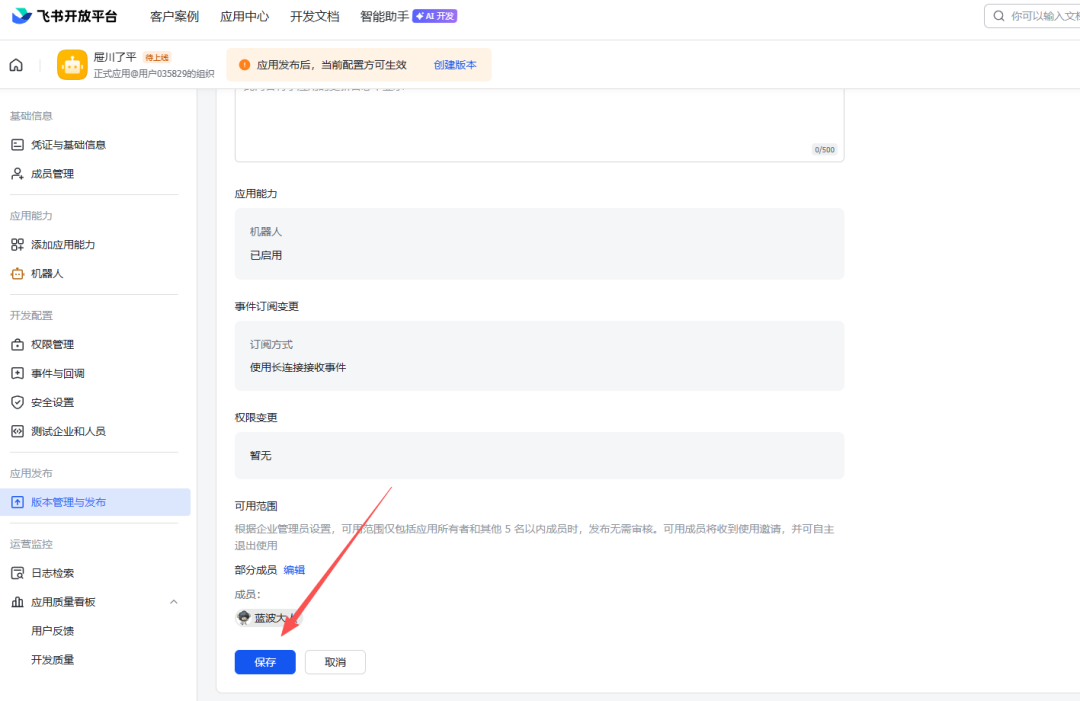
Task: Click the document search input field
Action: click(1040, 16)
